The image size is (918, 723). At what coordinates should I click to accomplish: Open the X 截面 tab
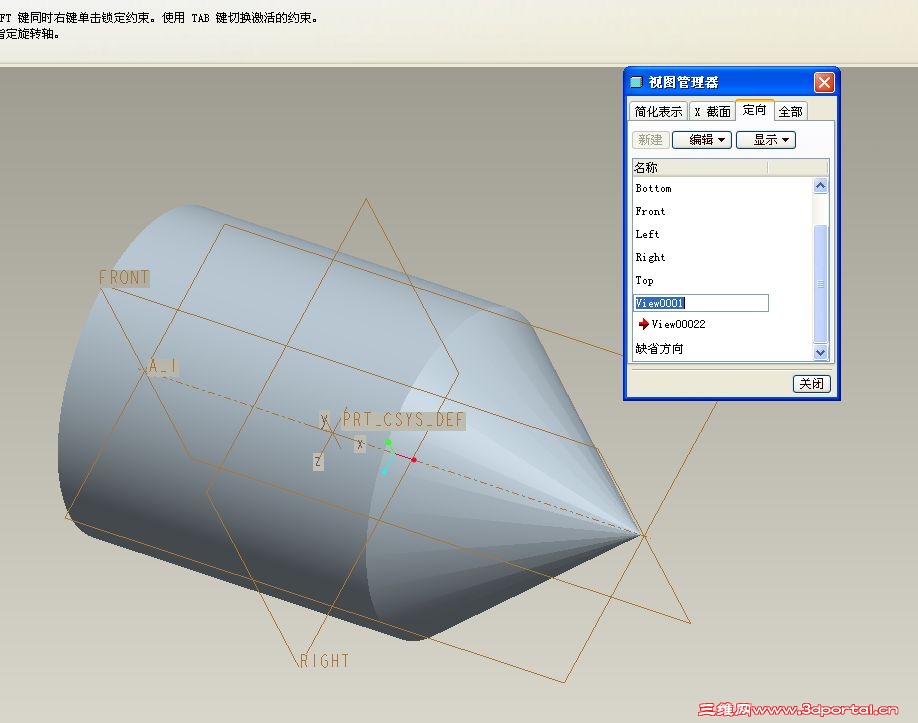[713, 111]
